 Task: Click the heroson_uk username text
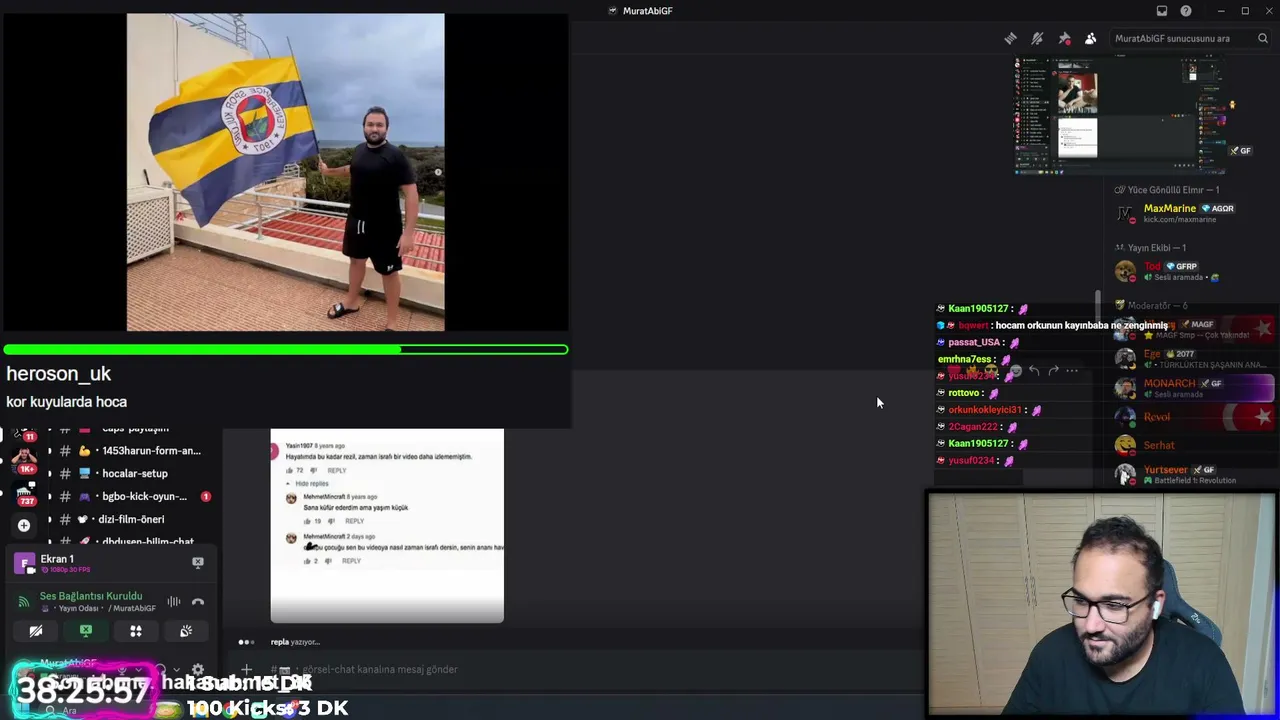(x=58, y=374)
